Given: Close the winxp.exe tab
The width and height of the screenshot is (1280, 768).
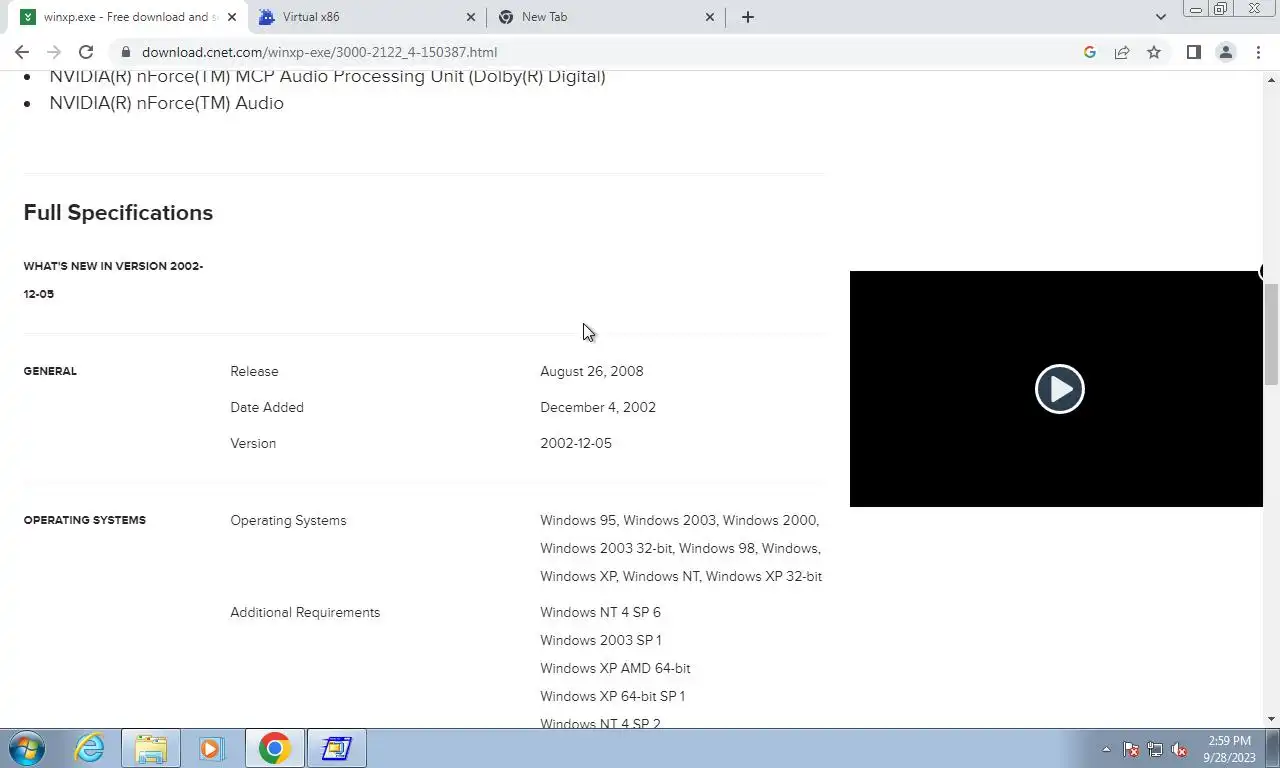Looking at the screenshot, I should 232,17.
